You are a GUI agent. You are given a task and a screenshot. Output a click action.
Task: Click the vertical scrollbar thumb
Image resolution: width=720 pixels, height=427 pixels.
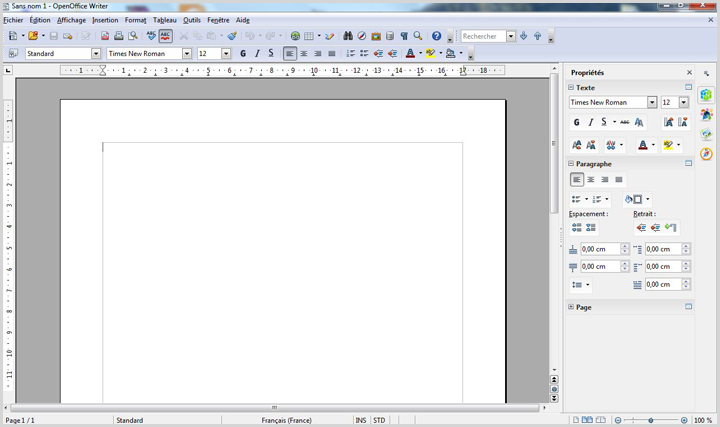(x=554, y=144)
